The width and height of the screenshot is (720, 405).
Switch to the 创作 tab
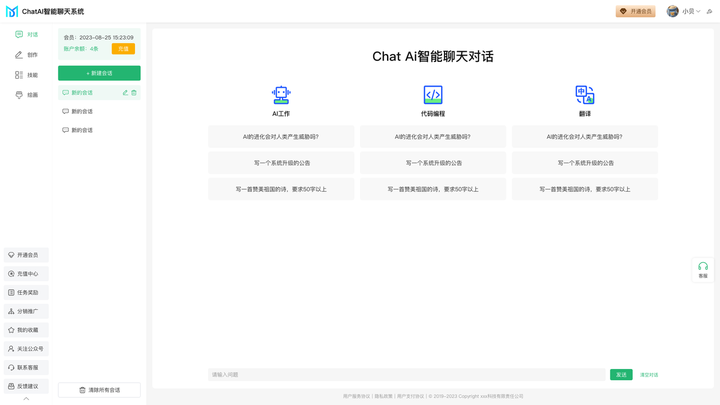[26, 55]
